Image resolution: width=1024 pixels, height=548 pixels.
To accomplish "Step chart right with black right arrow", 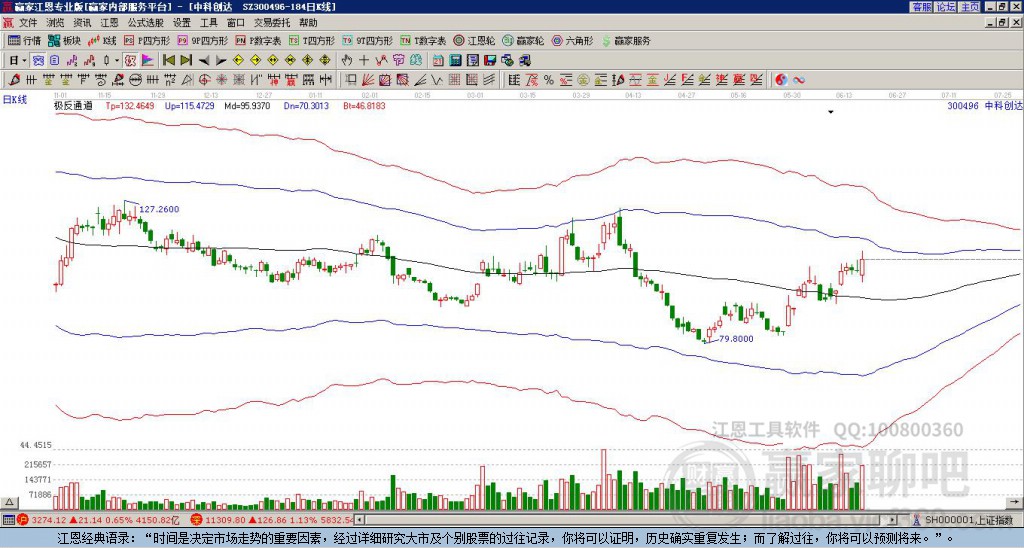I will (x=221, y=61).
